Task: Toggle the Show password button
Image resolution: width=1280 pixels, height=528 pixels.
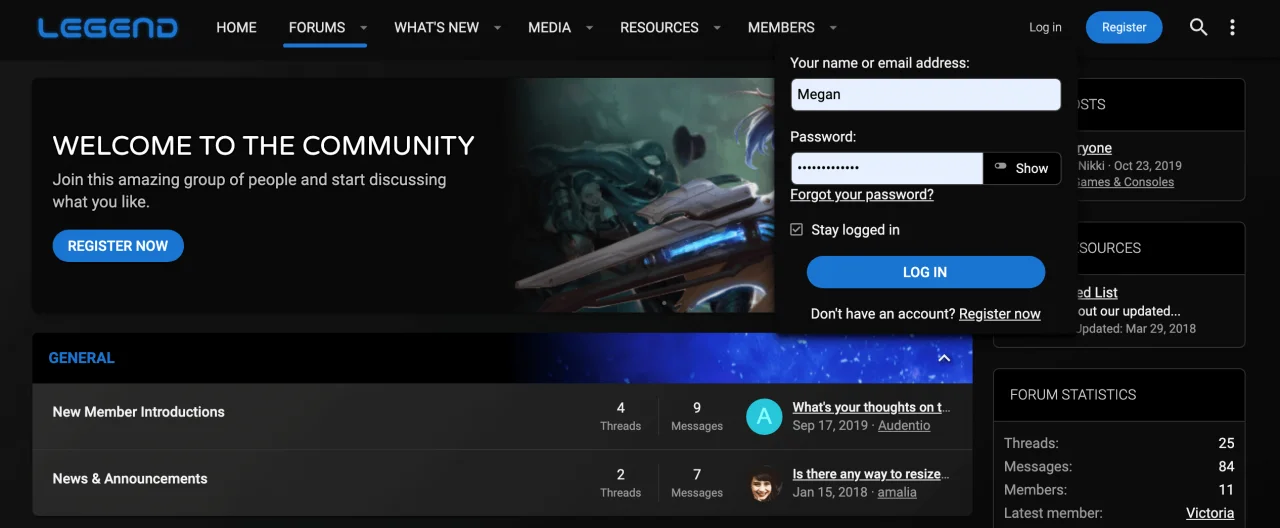Action: (x=1022, y=168)
